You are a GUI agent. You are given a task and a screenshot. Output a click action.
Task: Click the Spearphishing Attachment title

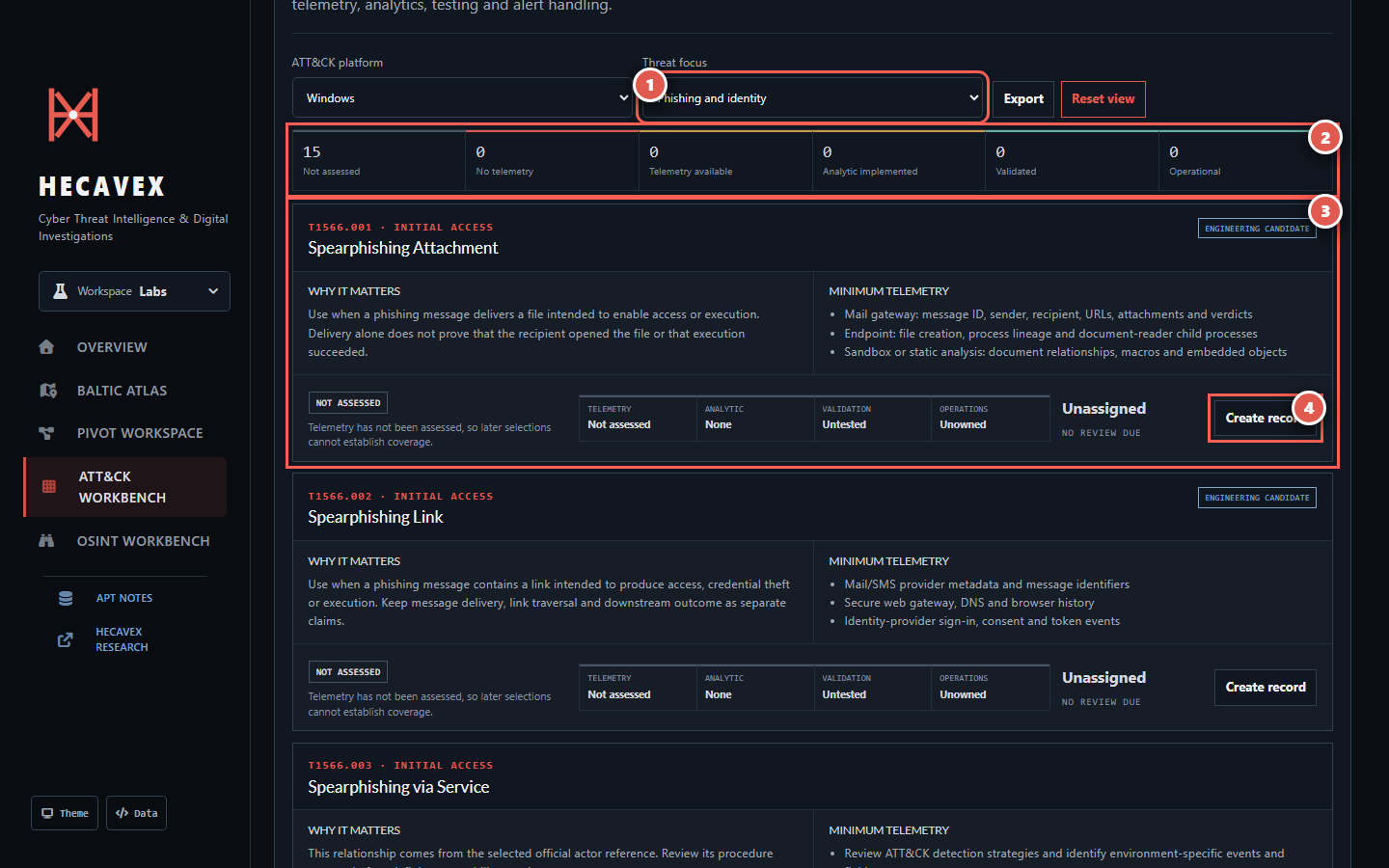coord(403,248)
